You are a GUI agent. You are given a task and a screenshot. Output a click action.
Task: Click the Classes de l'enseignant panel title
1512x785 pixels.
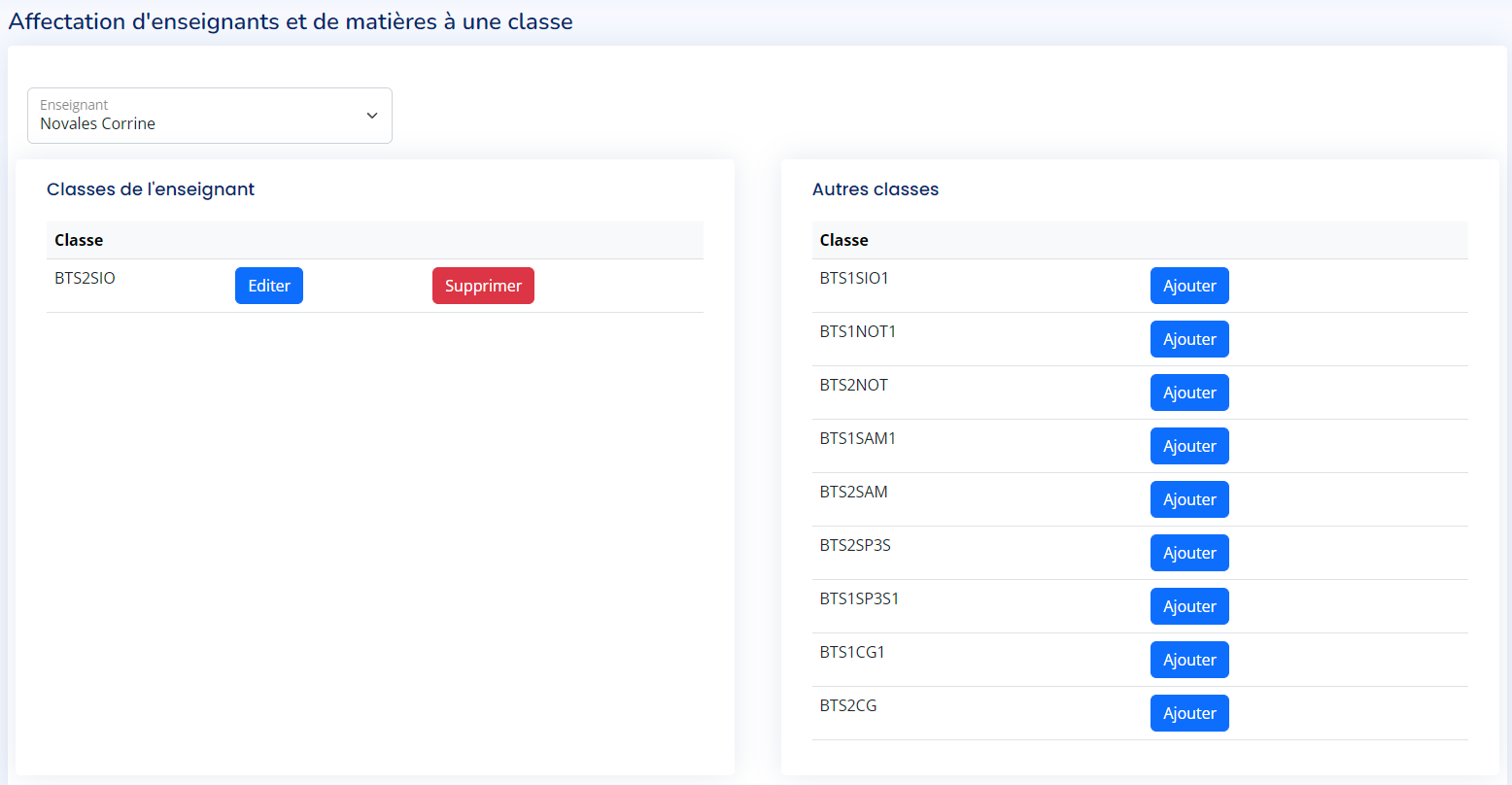click(x=151, y=189)
